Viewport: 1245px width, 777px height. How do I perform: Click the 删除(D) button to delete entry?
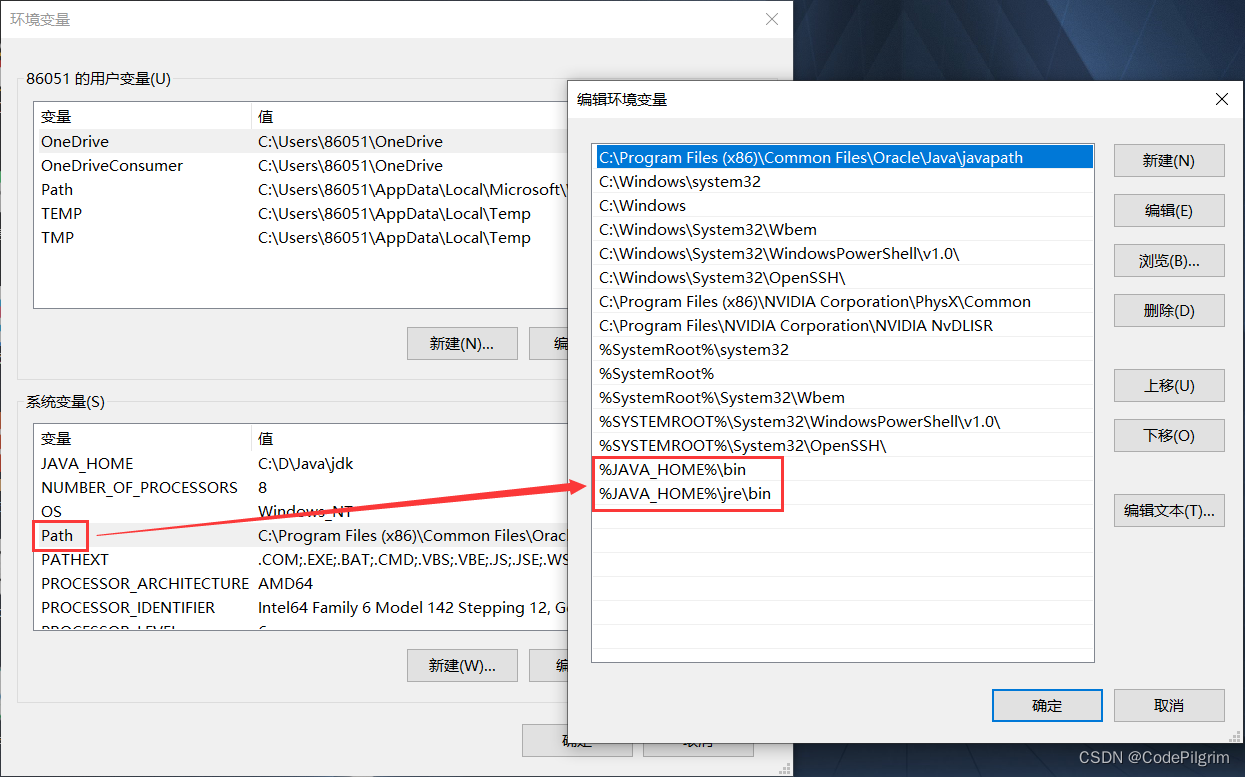(x=1168, y=310)
